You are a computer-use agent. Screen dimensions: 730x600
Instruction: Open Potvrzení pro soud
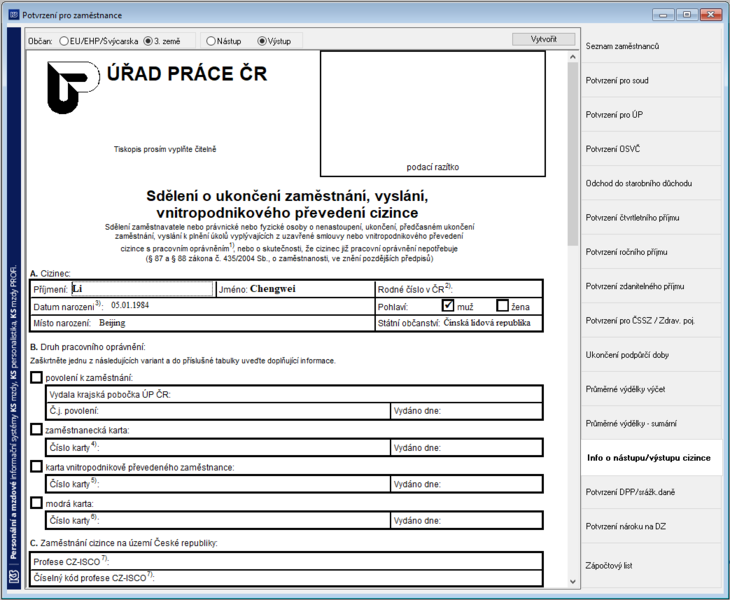point(651,81)
